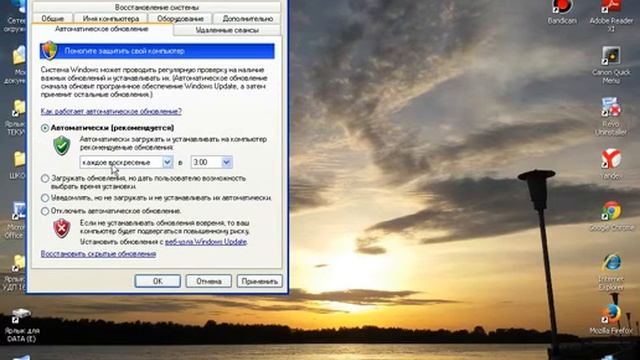Switch to the Восстановление системы tab

(157, 7)
